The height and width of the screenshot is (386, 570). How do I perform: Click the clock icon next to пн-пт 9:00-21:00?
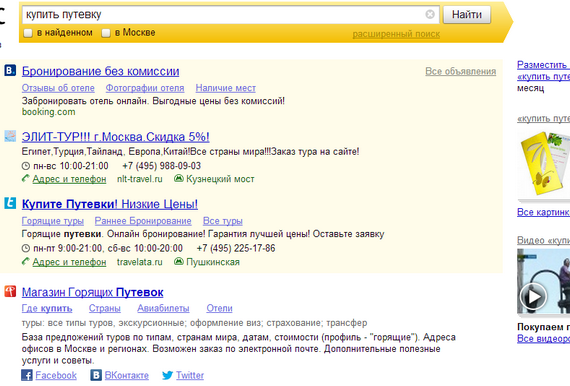tap(25, 249)
